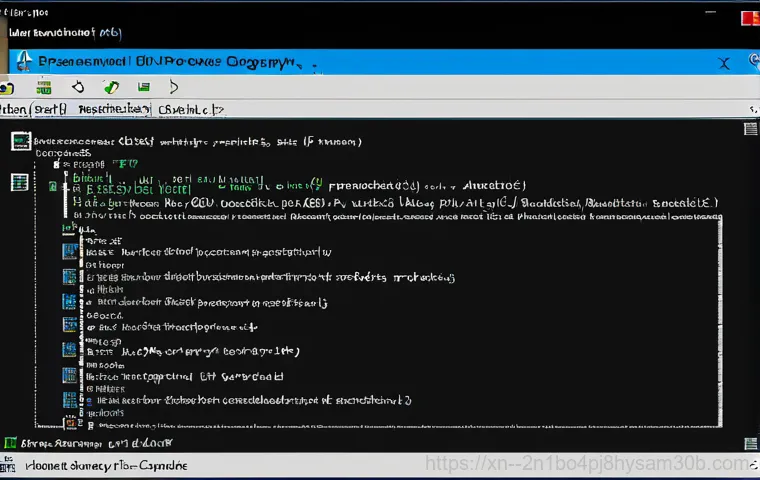Click the yellow camera icon in the toolbar

(x=7, y=88)
